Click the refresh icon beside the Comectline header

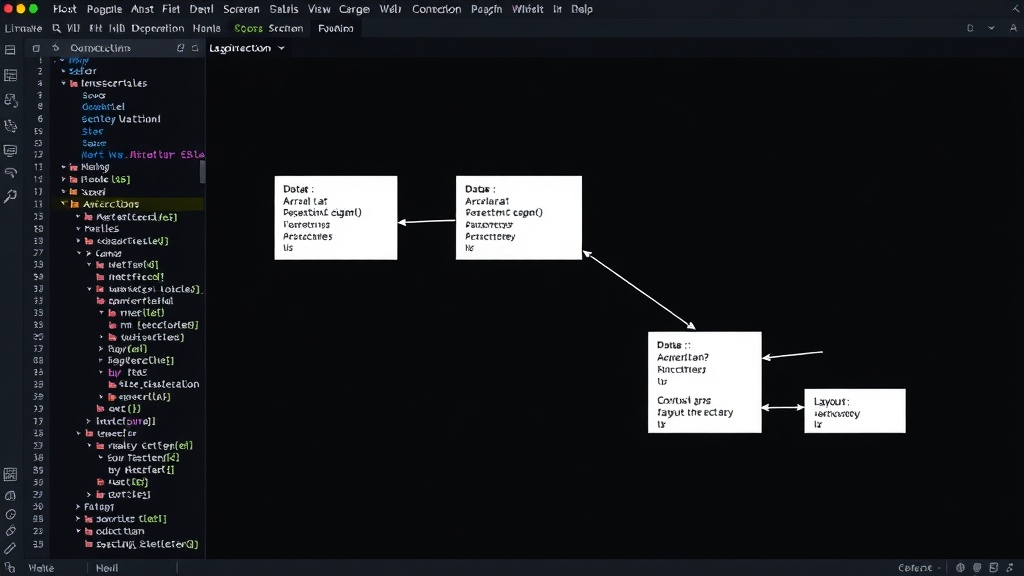point(56,48)
